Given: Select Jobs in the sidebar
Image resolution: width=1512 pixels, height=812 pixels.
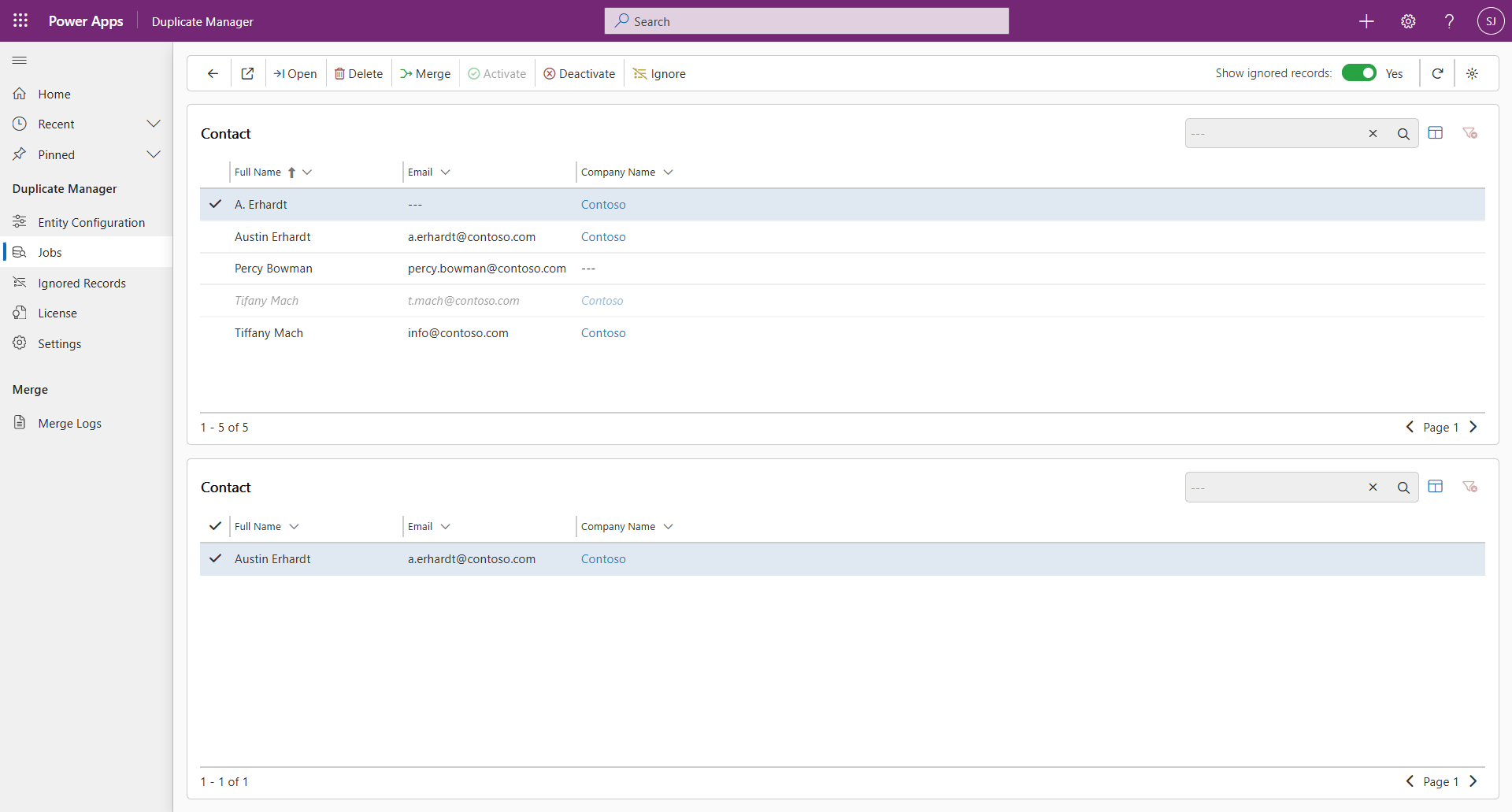Looking at the screenshot, I should click(87, 252).
